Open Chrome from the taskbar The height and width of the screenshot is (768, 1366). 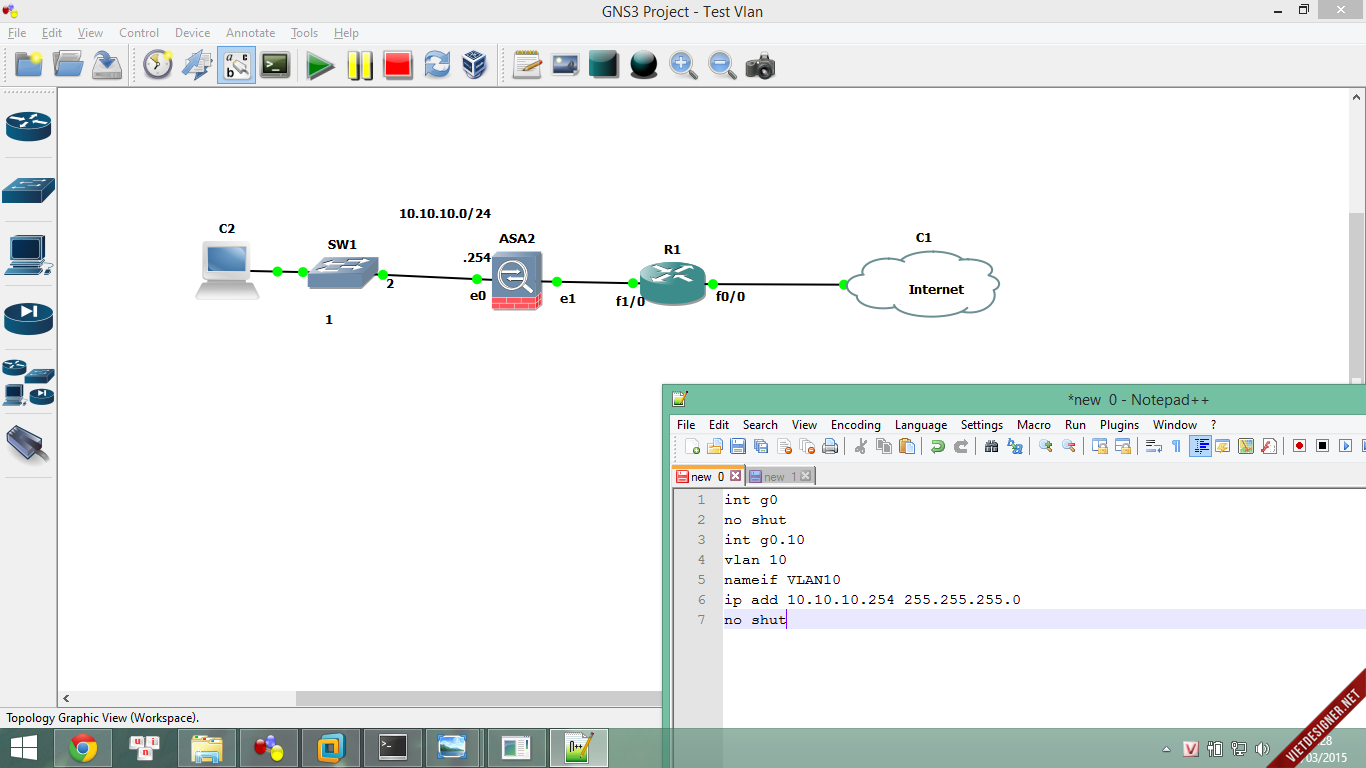point(83,748)
